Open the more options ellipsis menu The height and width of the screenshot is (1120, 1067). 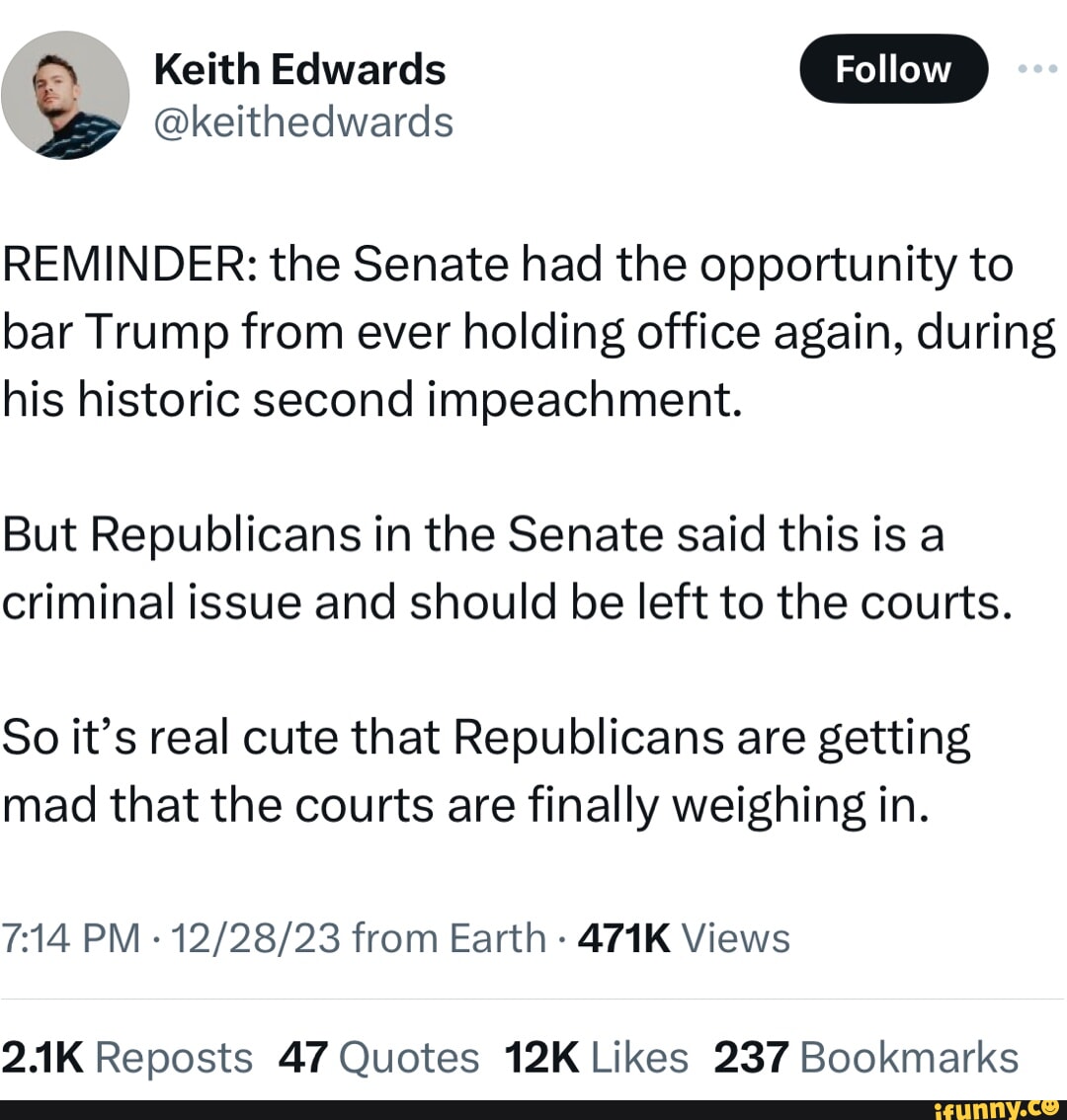(1035, 68)
